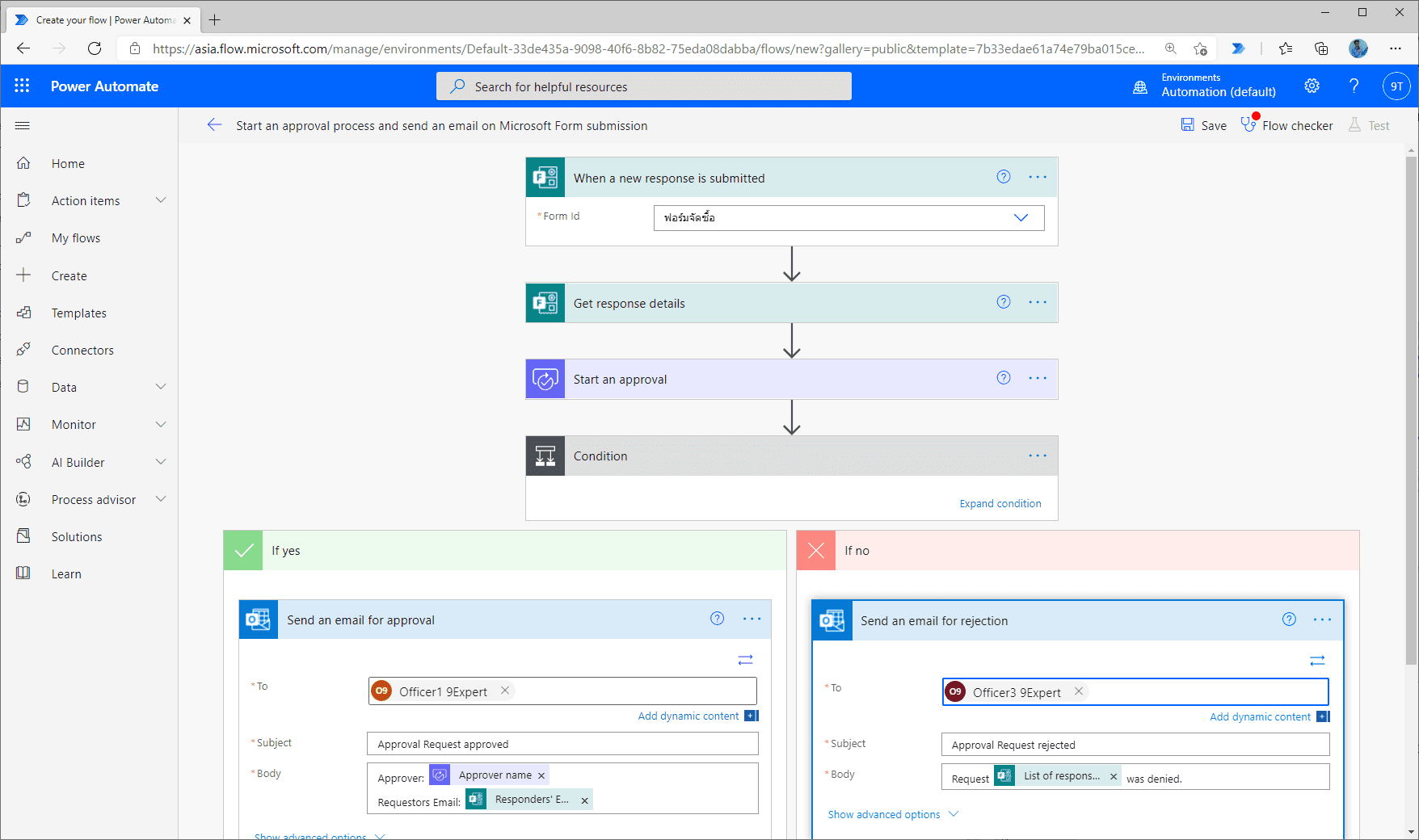
Task: Open the Form Id dropdown
Action: pos(1021,217)
